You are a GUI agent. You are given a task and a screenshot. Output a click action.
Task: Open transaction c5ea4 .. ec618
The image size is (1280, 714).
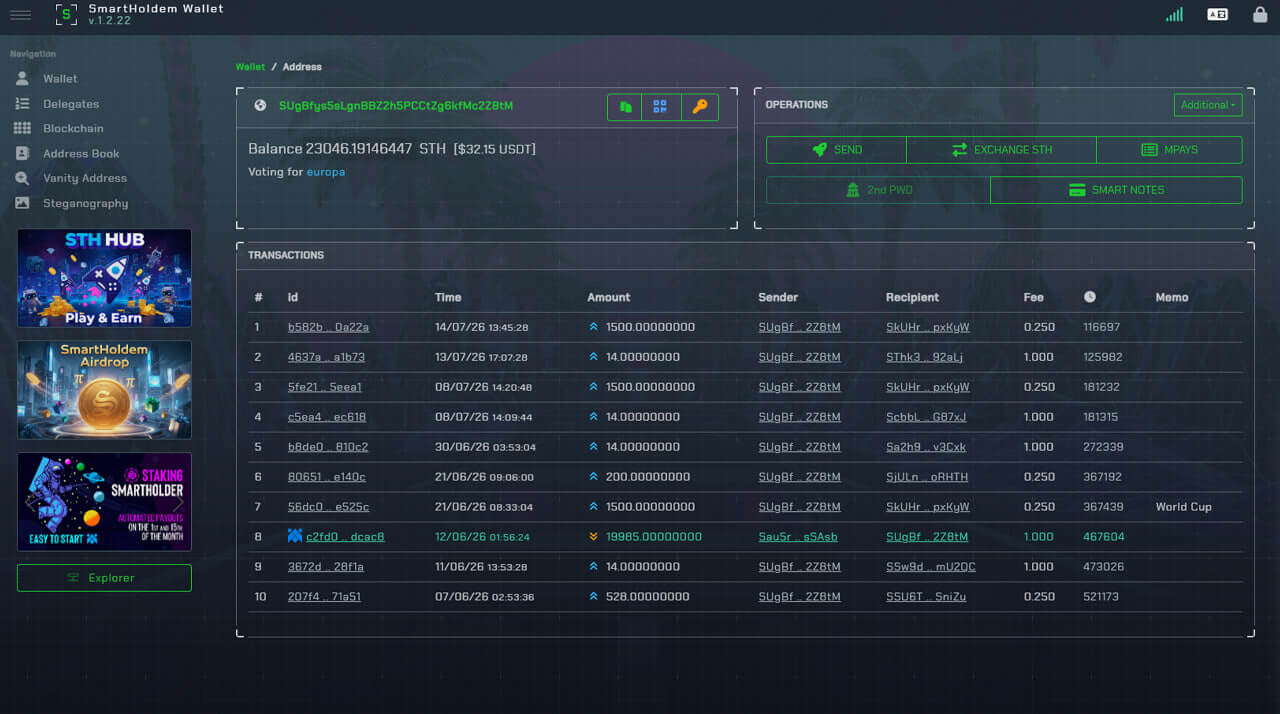click(327, 417)
